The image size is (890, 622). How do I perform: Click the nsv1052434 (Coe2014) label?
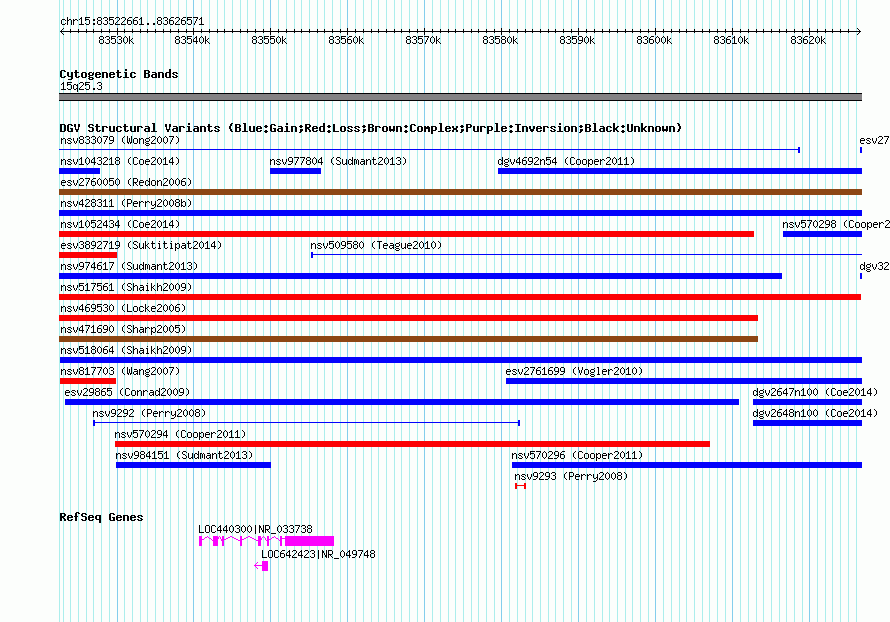click(120, 224)
